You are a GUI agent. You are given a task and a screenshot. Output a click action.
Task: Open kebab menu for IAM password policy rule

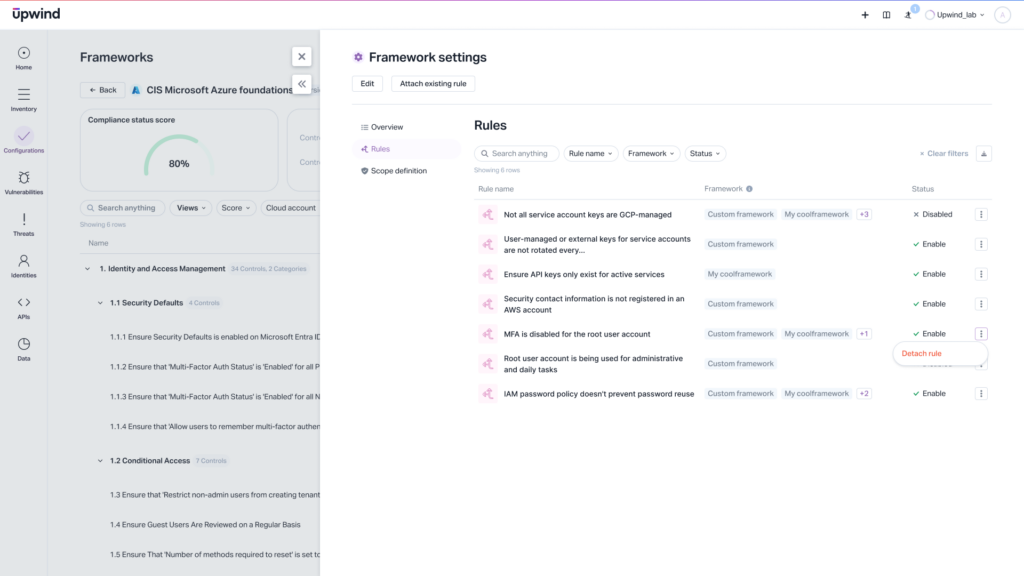point(981,394)
